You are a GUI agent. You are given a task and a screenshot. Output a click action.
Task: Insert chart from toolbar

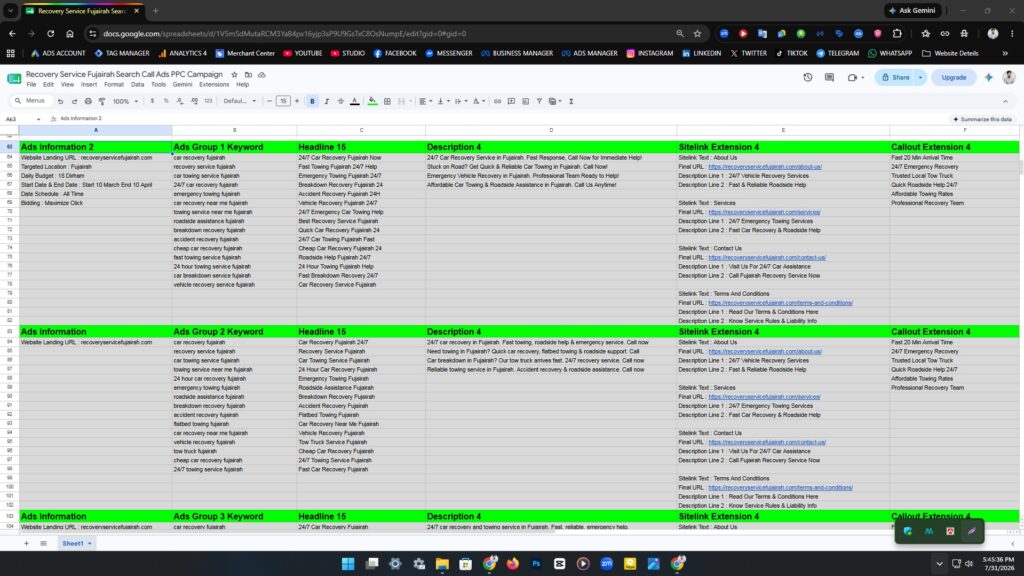click(x=526, y=101)
